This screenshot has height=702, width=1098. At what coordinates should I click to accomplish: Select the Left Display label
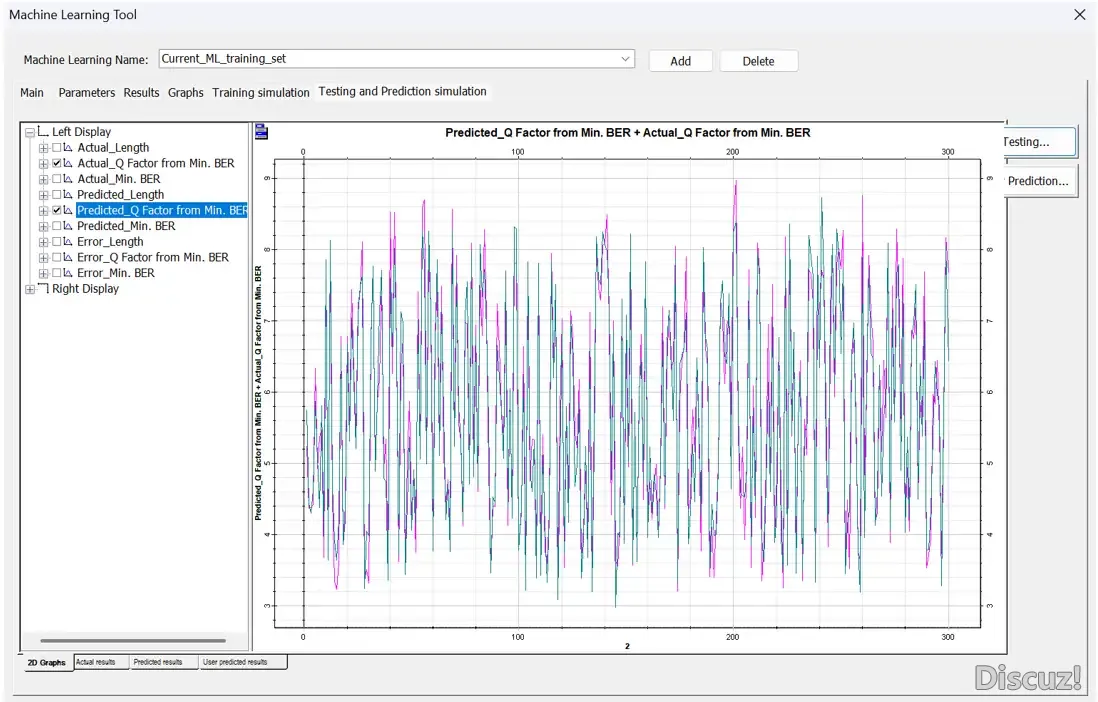[81, 132]
